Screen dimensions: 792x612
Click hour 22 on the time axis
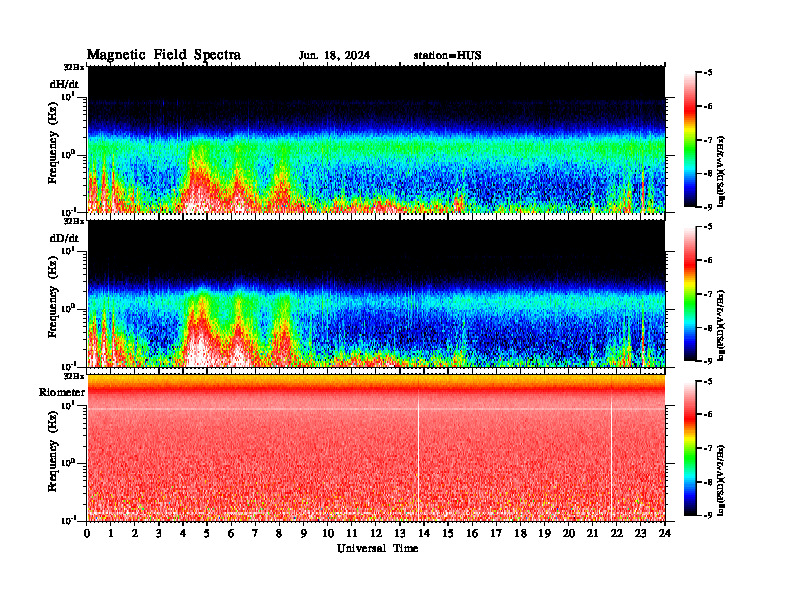tap(617, 533)
